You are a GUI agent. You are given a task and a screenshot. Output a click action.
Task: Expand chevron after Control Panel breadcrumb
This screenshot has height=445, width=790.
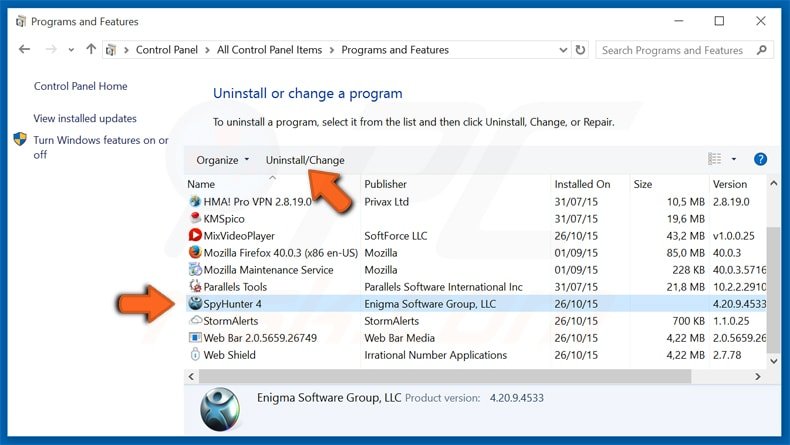pos(208,50)
